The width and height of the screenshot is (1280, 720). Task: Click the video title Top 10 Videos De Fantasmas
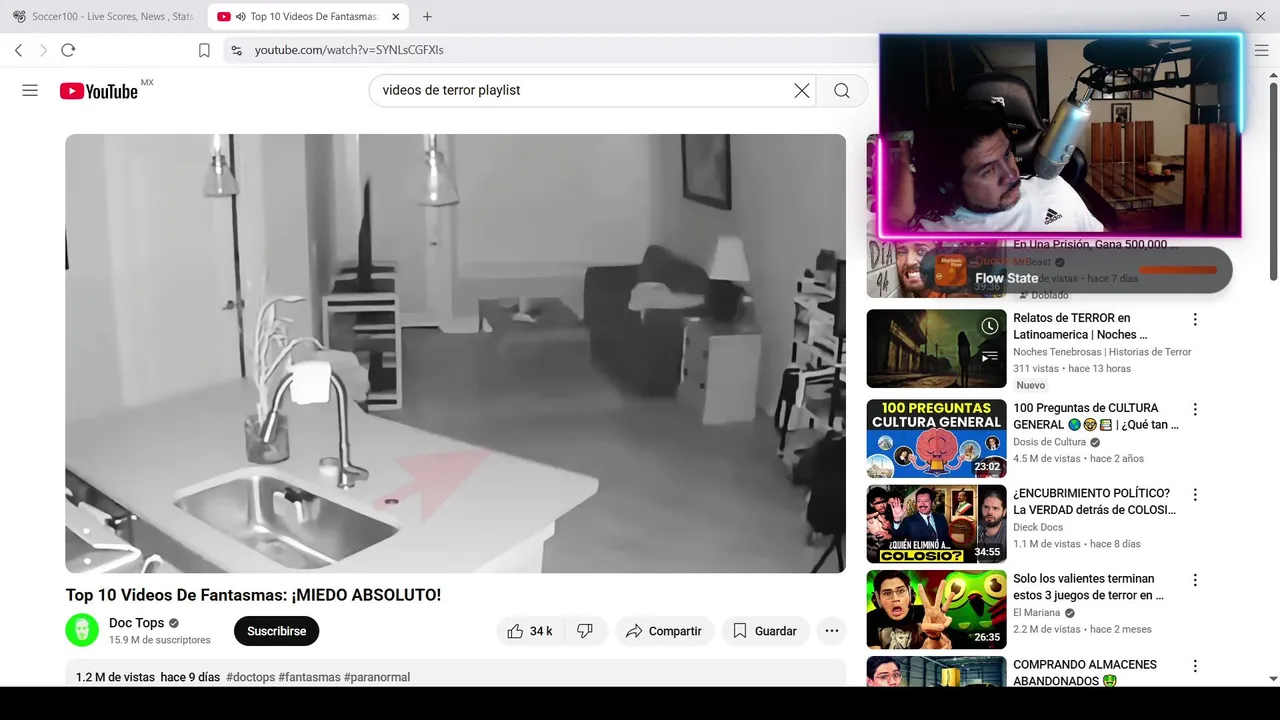[x=253, y=595]
